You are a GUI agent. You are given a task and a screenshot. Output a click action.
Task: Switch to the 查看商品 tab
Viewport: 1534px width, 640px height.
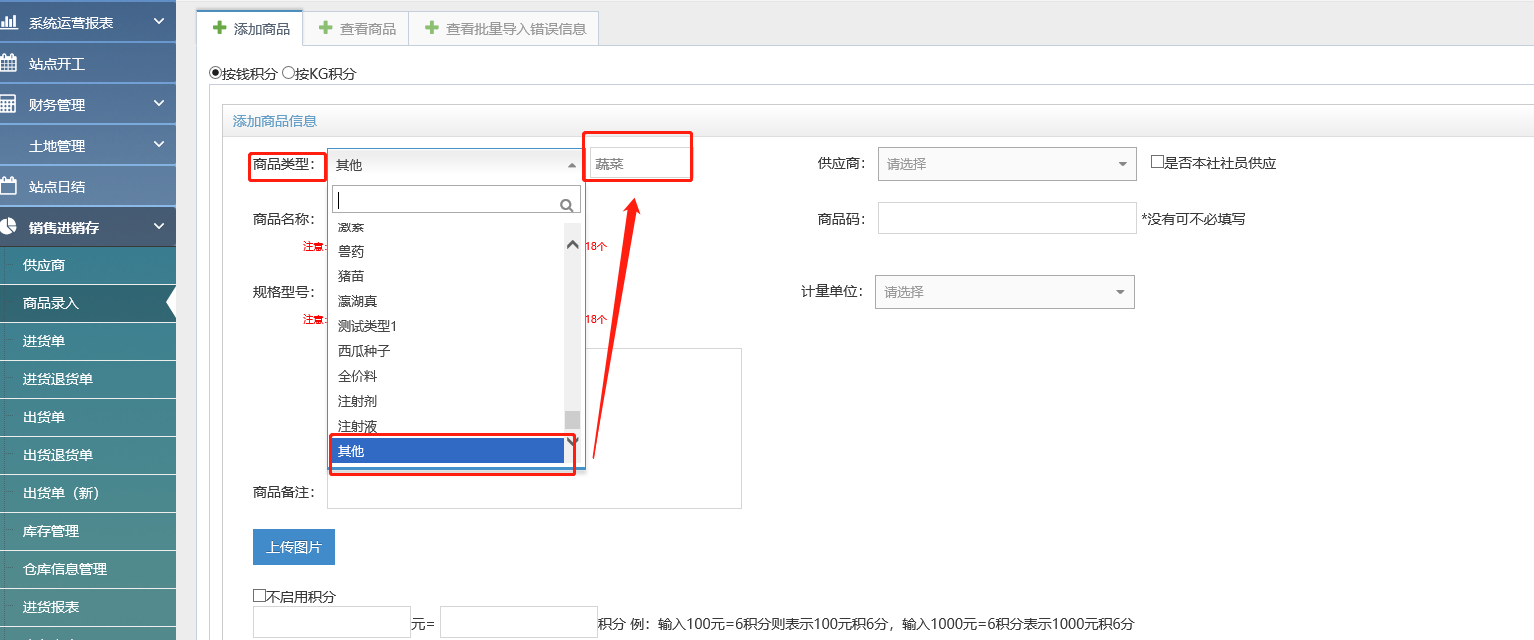point(357,29)
